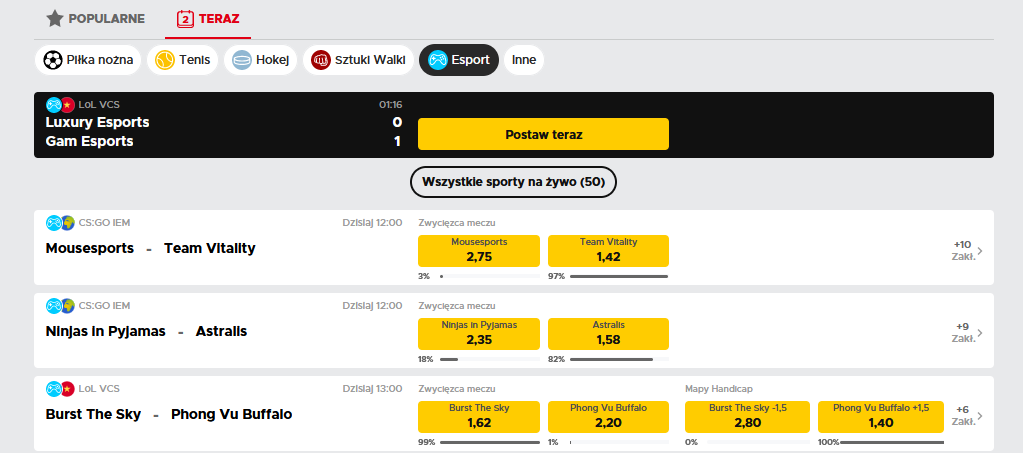Expand +6 bets for Burst The Sky match
The height and width of the screenshot is (453, 1023).
pos(967,415)
